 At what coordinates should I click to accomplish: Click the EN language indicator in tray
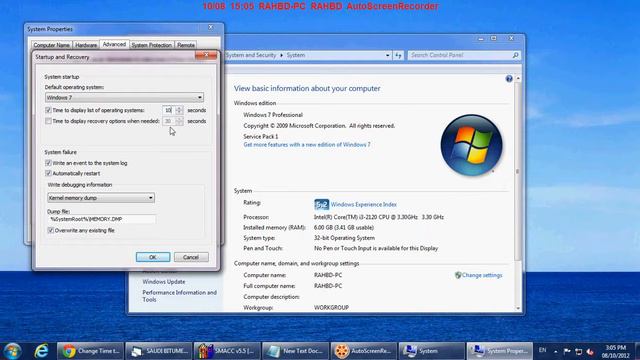click(542, 350)
